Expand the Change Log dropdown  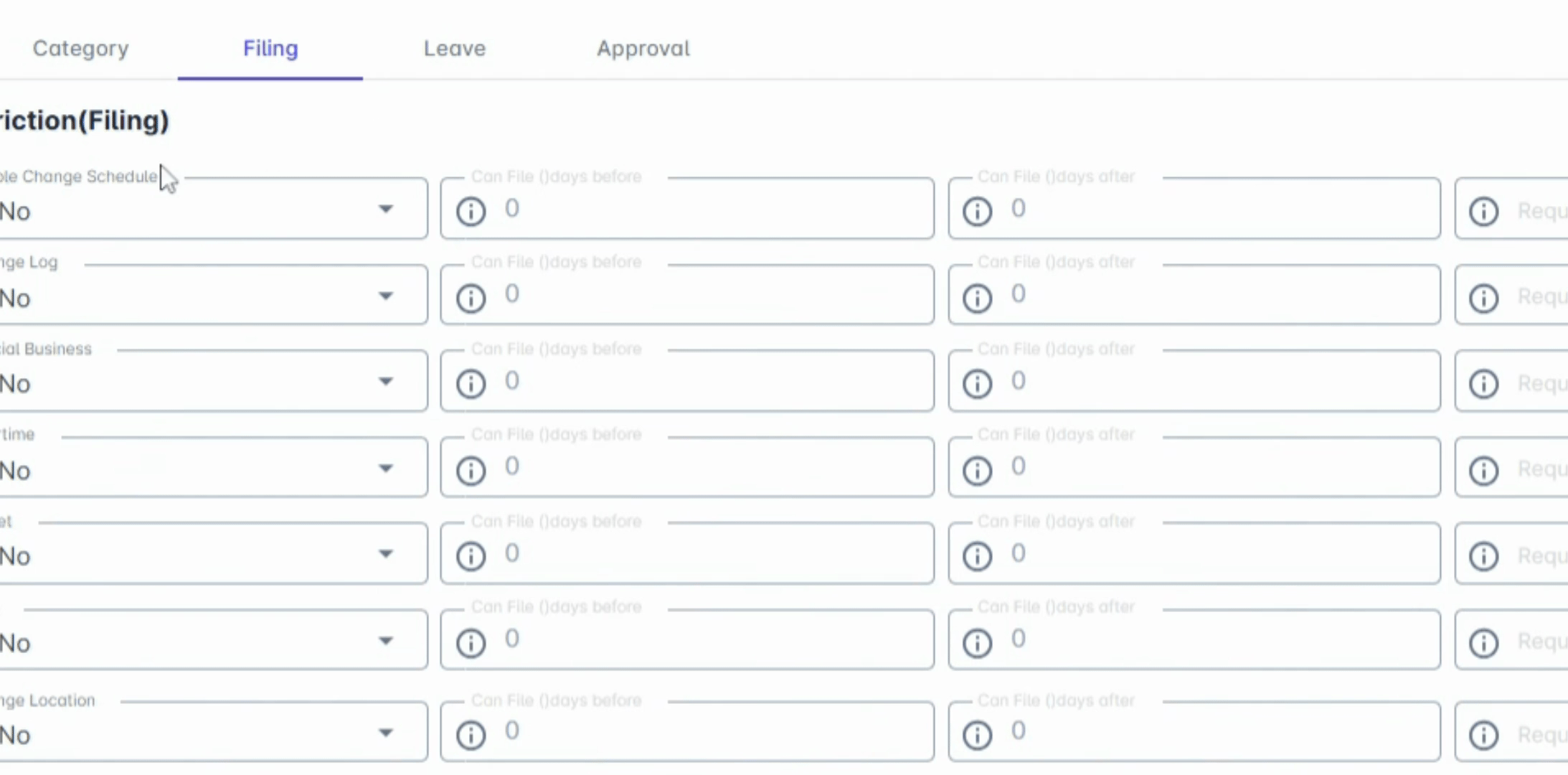click(386, 296)
